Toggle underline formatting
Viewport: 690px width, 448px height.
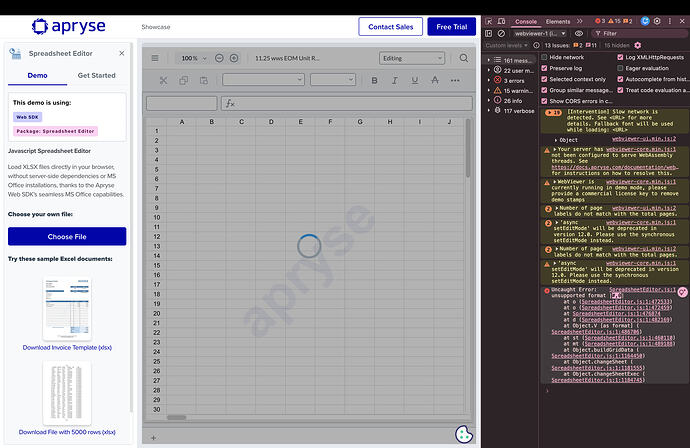tap(415, 80)
